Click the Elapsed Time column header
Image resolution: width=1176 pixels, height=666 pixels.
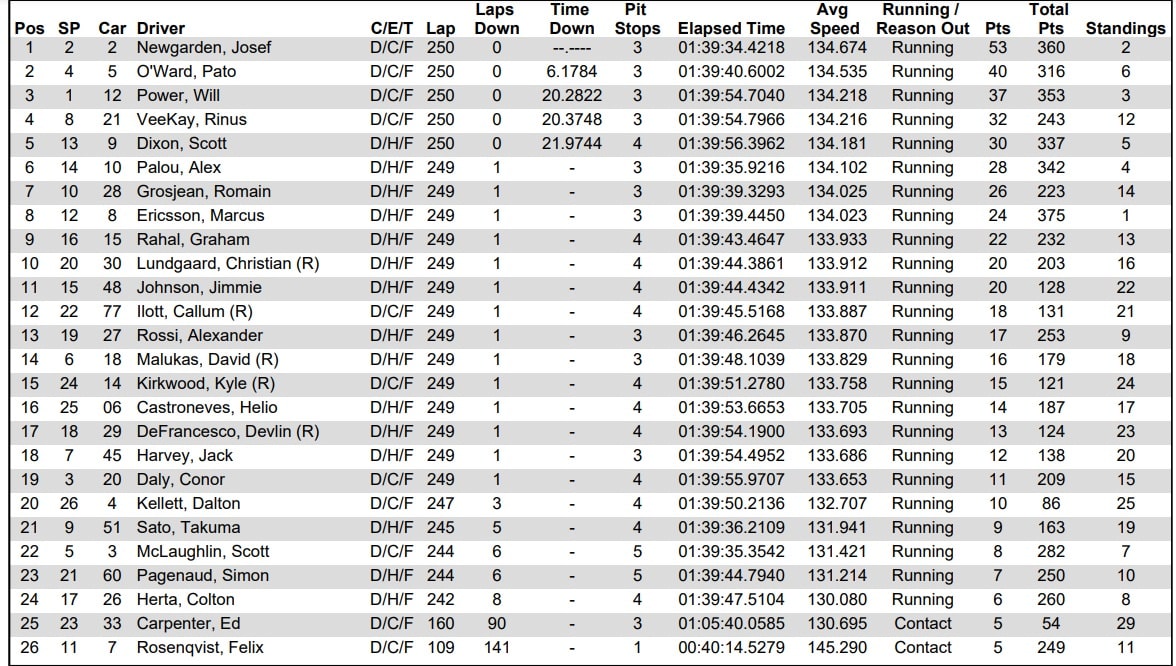coord(731,29)
